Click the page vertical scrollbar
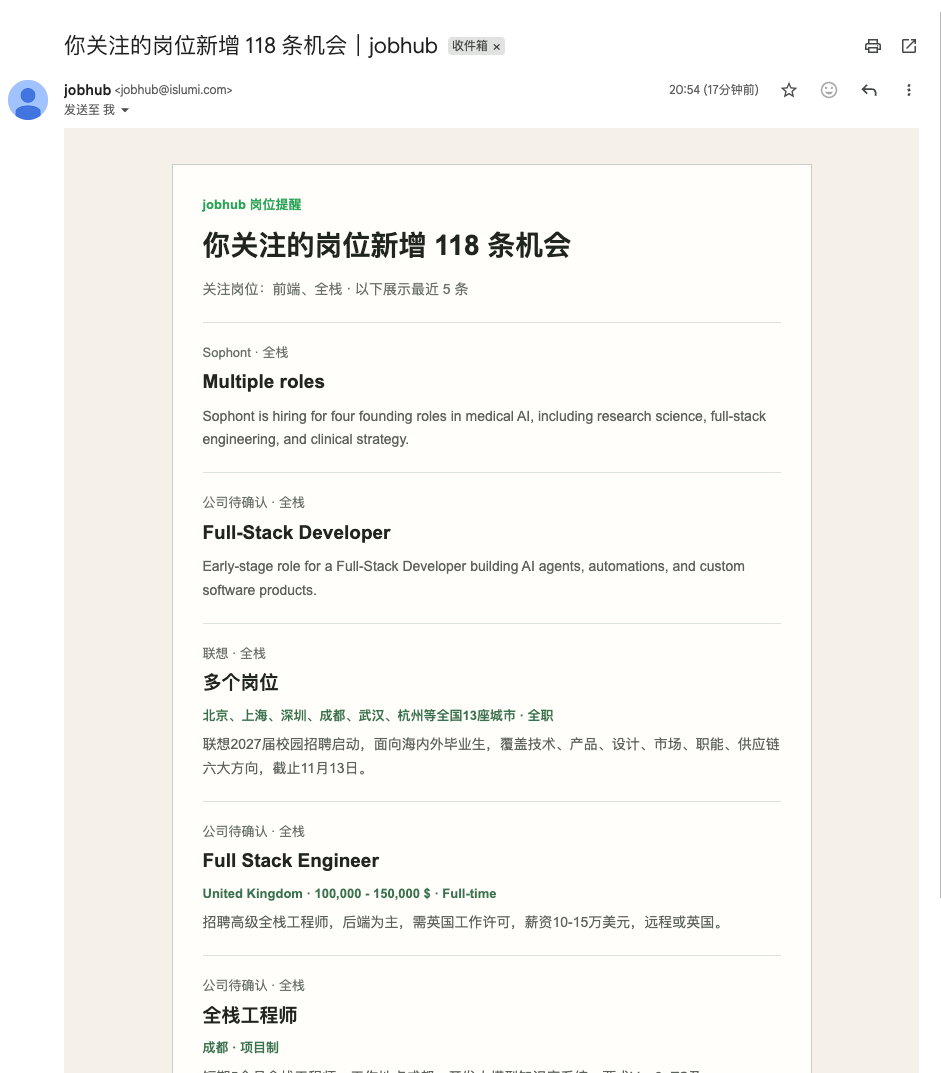Image resolution: width=941 pixels, height=1073 pixels. tap(940, 452)
